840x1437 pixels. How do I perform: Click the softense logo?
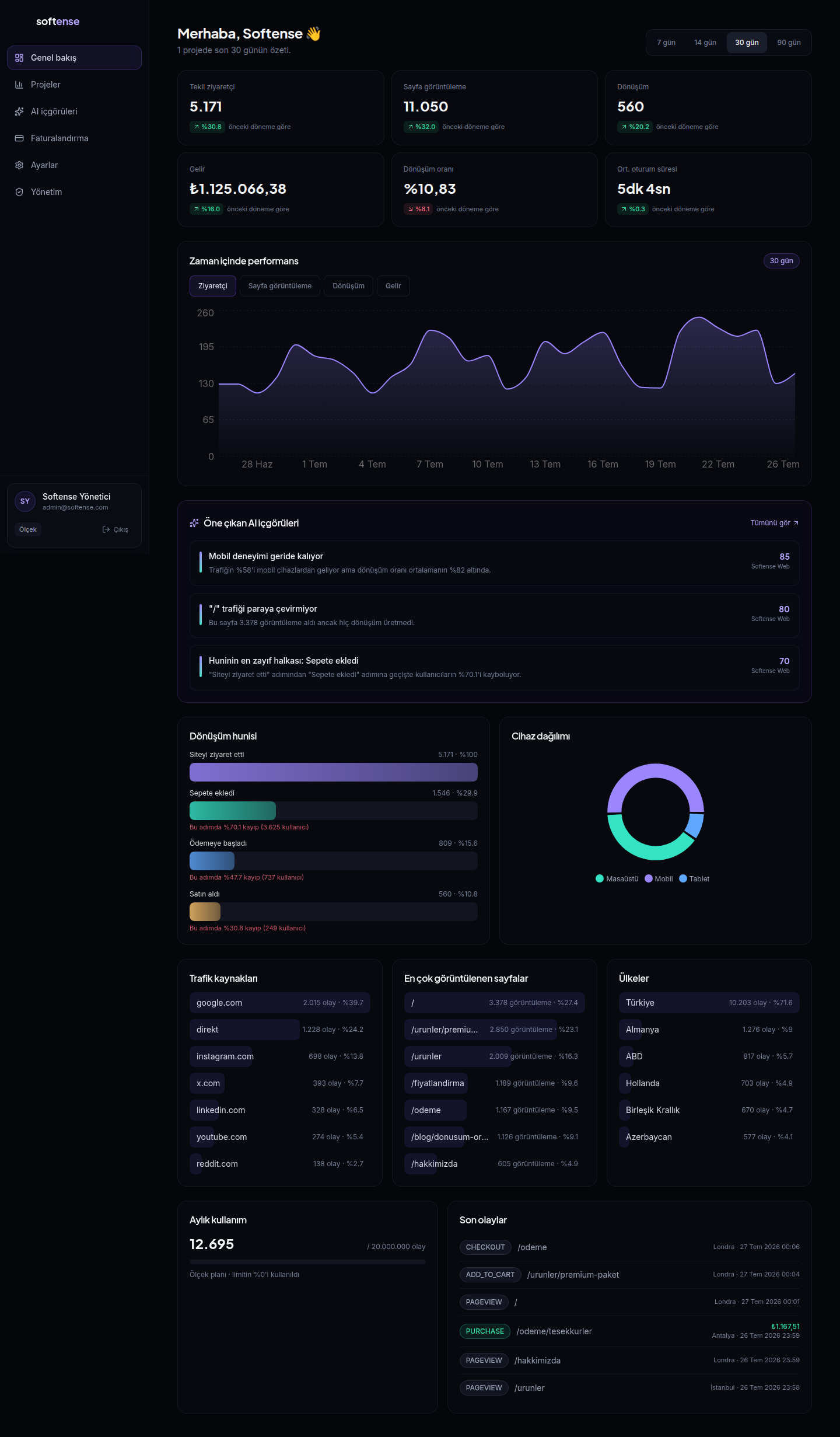click(58, 22)
